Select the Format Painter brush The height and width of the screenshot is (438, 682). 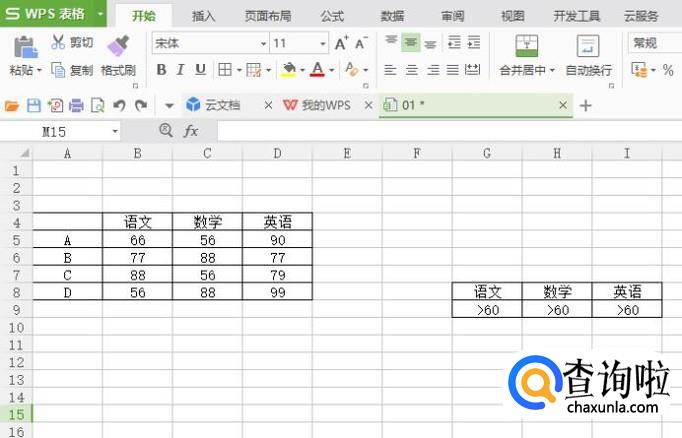click(118, 46)
